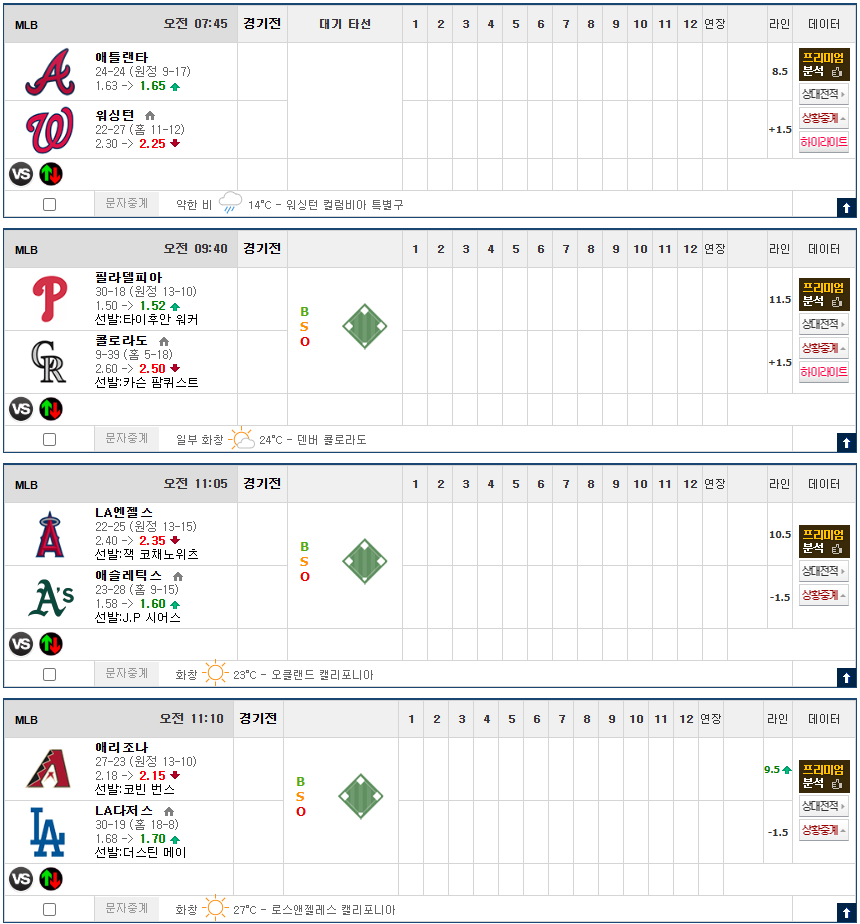The height and width of the screenshot is (924, 860).
Task: Click the Colorado Rockies team logo
Action: point(49,362)
